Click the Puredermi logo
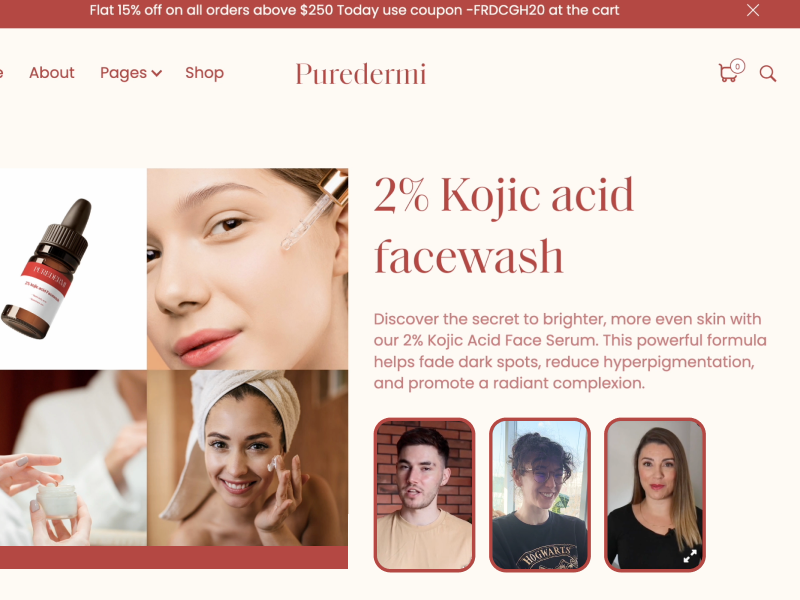 click(360, 74)
